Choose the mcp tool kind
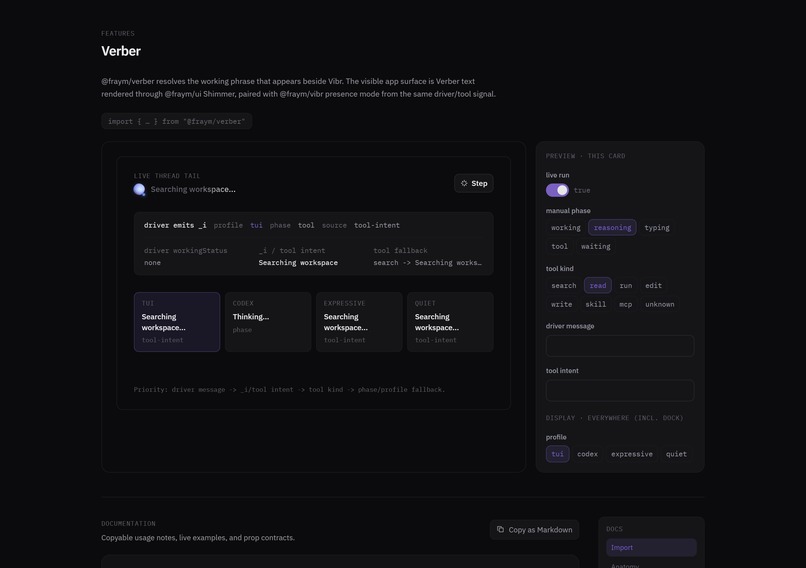The image size is (806, 568). tap(626, 304)
